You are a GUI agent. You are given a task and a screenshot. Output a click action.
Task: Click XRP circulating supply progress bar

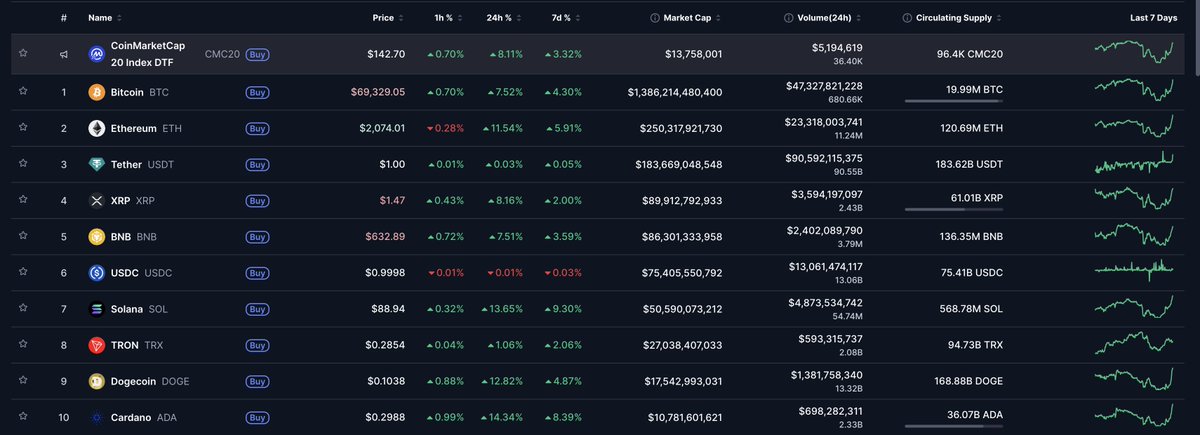click(953, 209)
